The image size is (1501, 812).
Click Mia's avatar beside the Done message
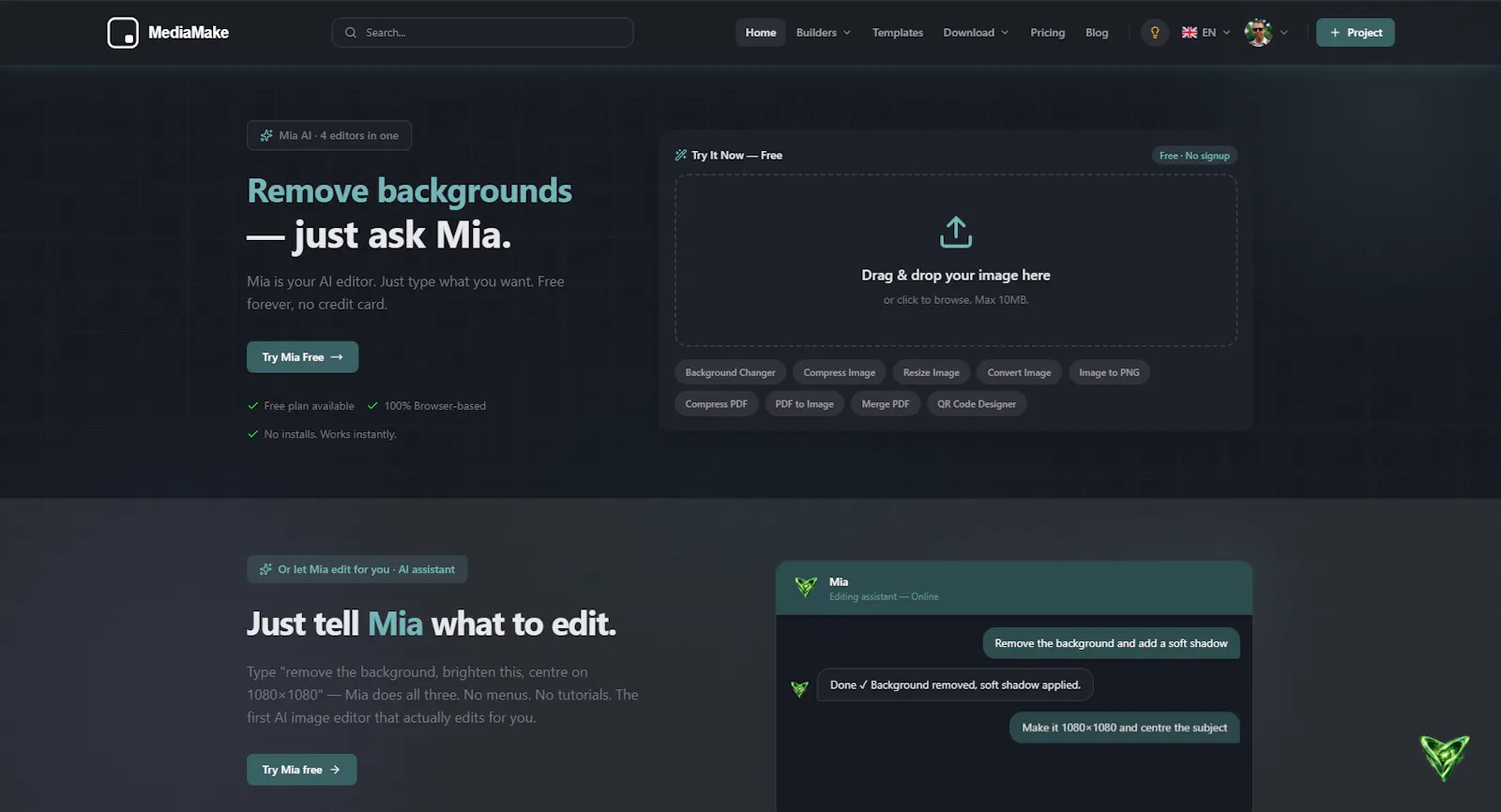click(x=799, y=689)
